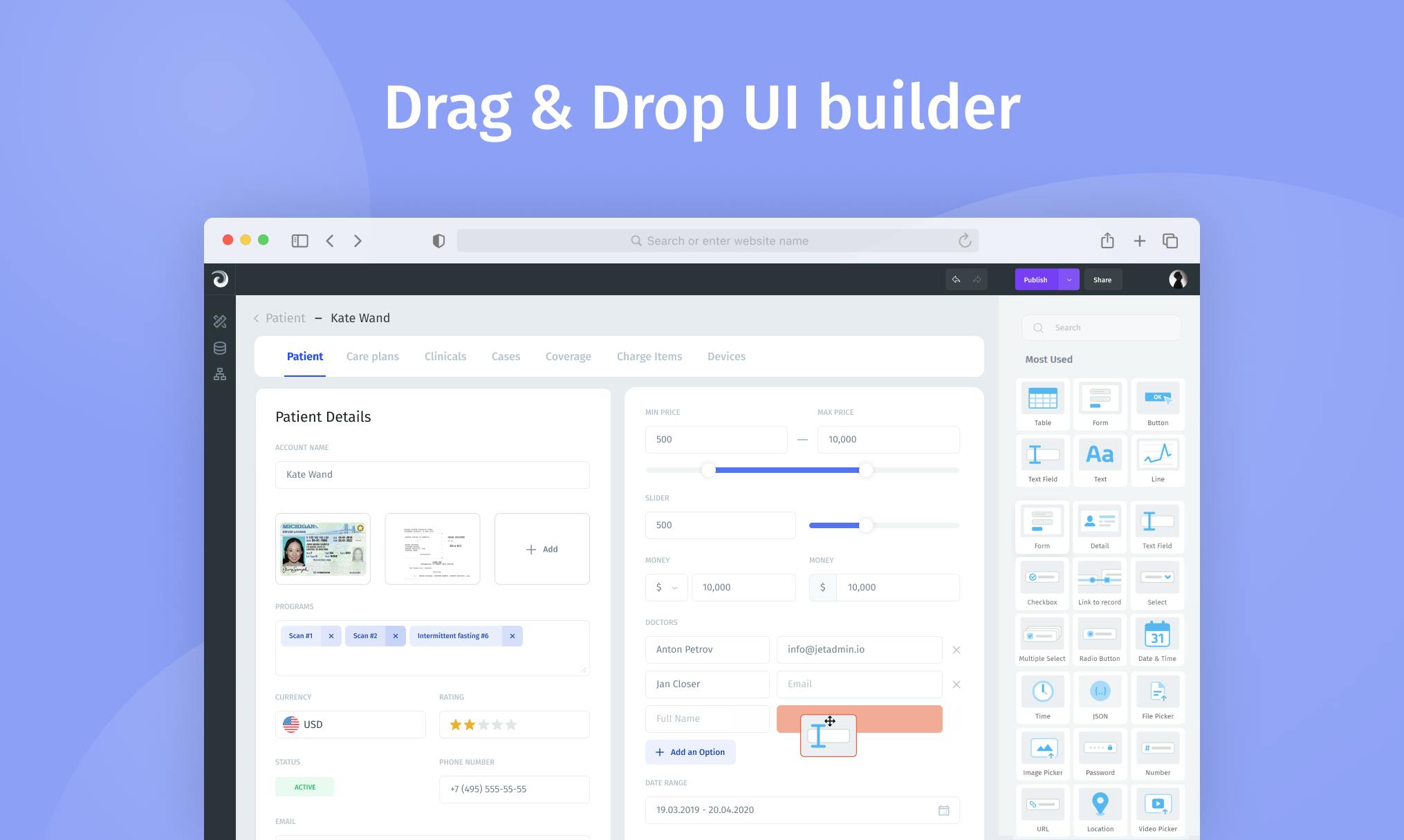Screen dimensions: 1404x840
Task: Select the Video Picker component
Action: [x=1158, y=812]
